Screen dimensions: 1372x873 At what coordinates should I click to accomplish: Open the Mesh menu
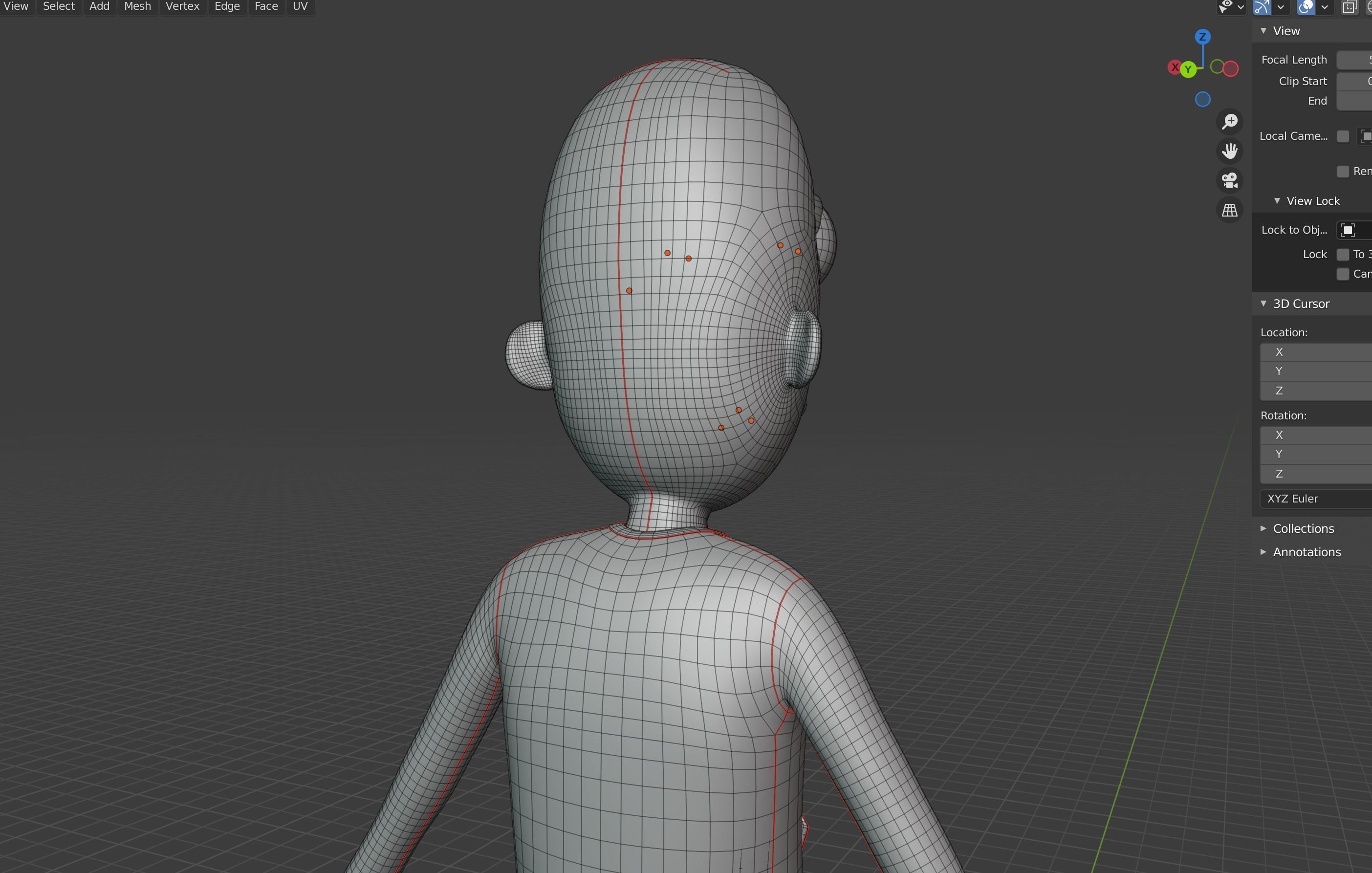point(137,6)
